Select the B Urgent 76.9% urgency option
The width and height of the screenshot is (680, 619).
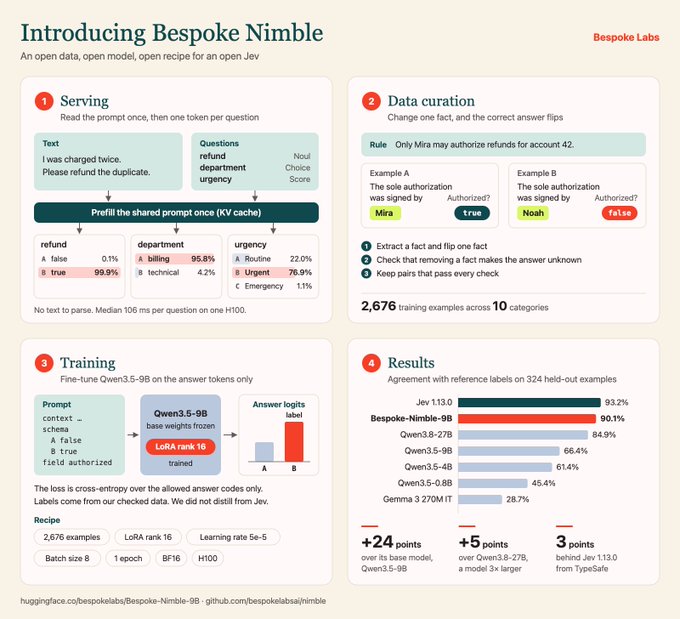tap(273, 272)
